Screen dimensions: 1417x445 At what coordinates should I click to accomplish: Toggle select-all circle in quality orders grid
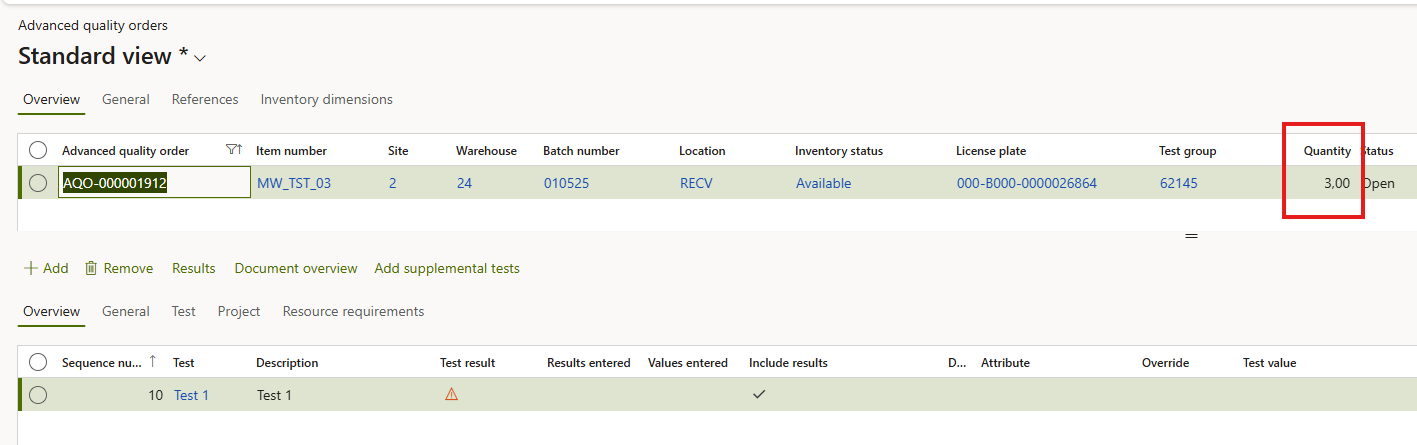click(x=38, y=150)
